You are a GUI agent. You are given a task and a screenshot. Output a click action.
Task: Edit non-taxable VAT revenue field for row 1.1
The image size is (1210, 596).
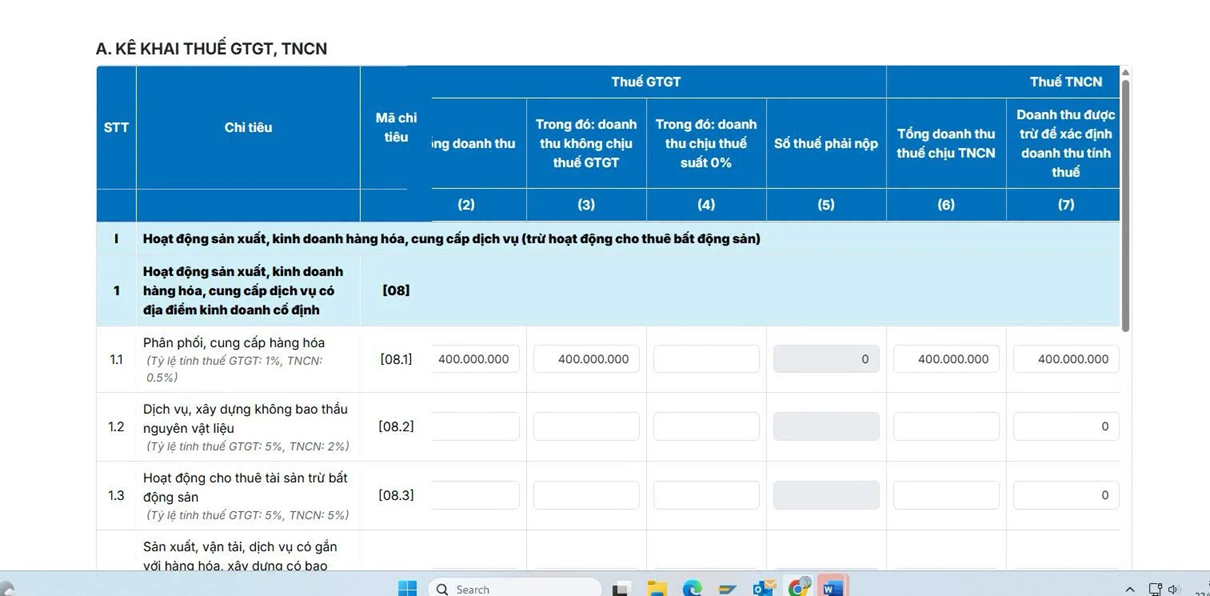(586, 359)
